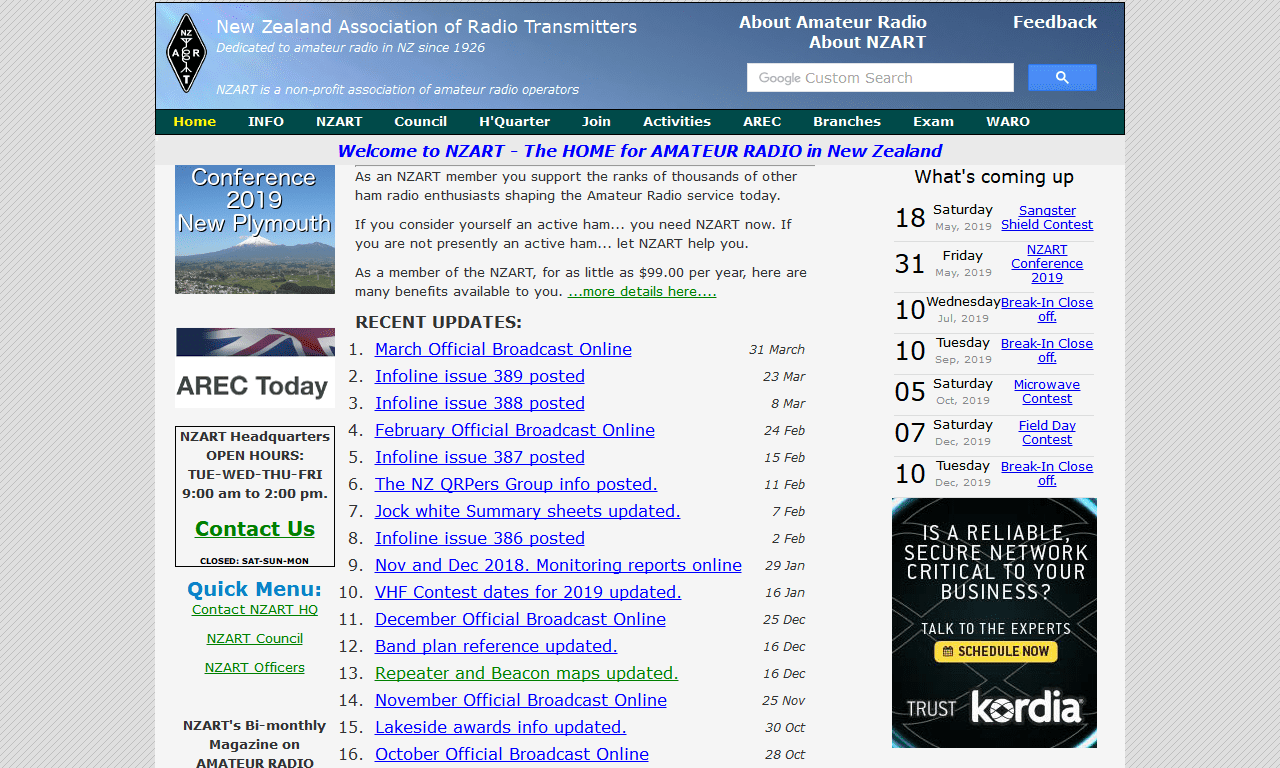Open Conference 2019 New Plymouth image
Image resolution: width=1280 pixels, height=768 pixels.
pyautogui.click(x=255, y=229)
